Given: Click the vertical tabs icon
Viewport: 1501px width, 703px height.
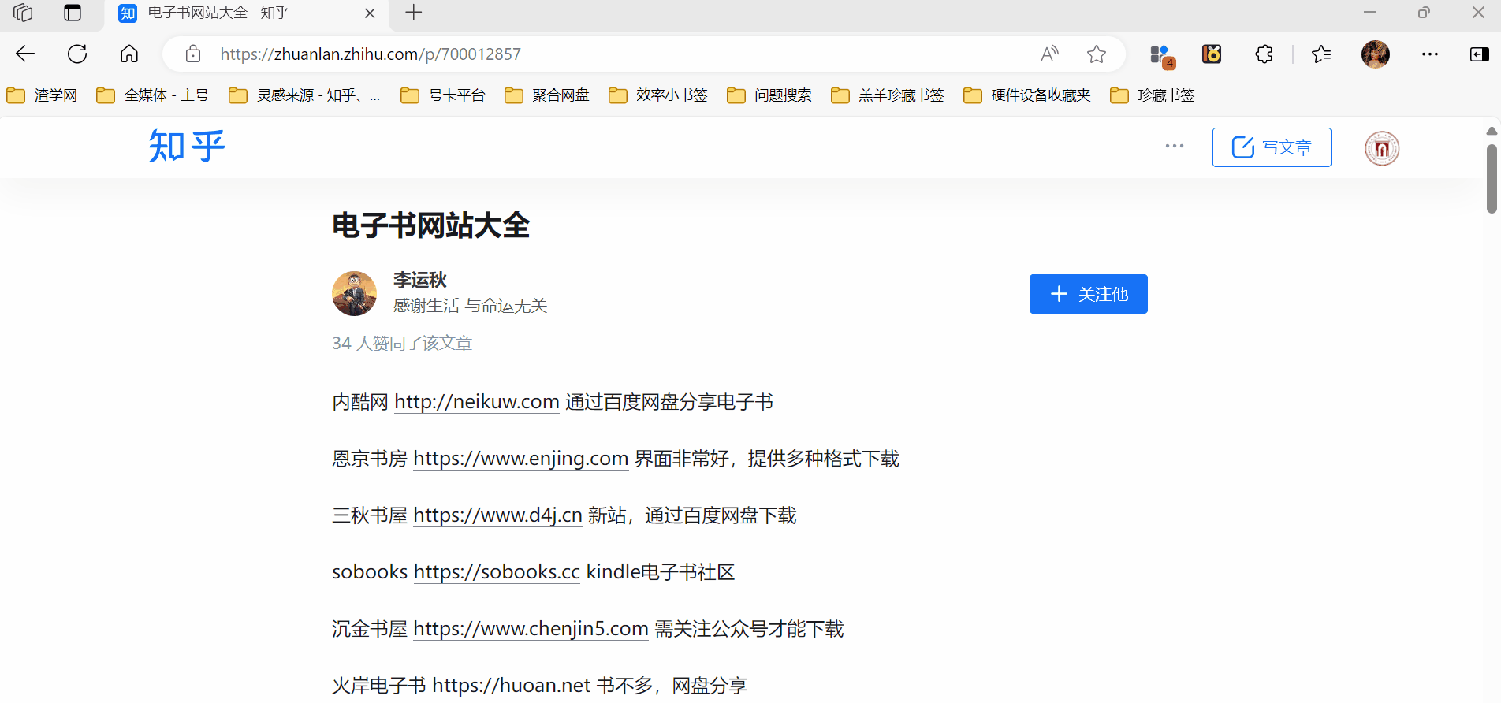Looking at the screenshot, I should (x=71, y=14).
